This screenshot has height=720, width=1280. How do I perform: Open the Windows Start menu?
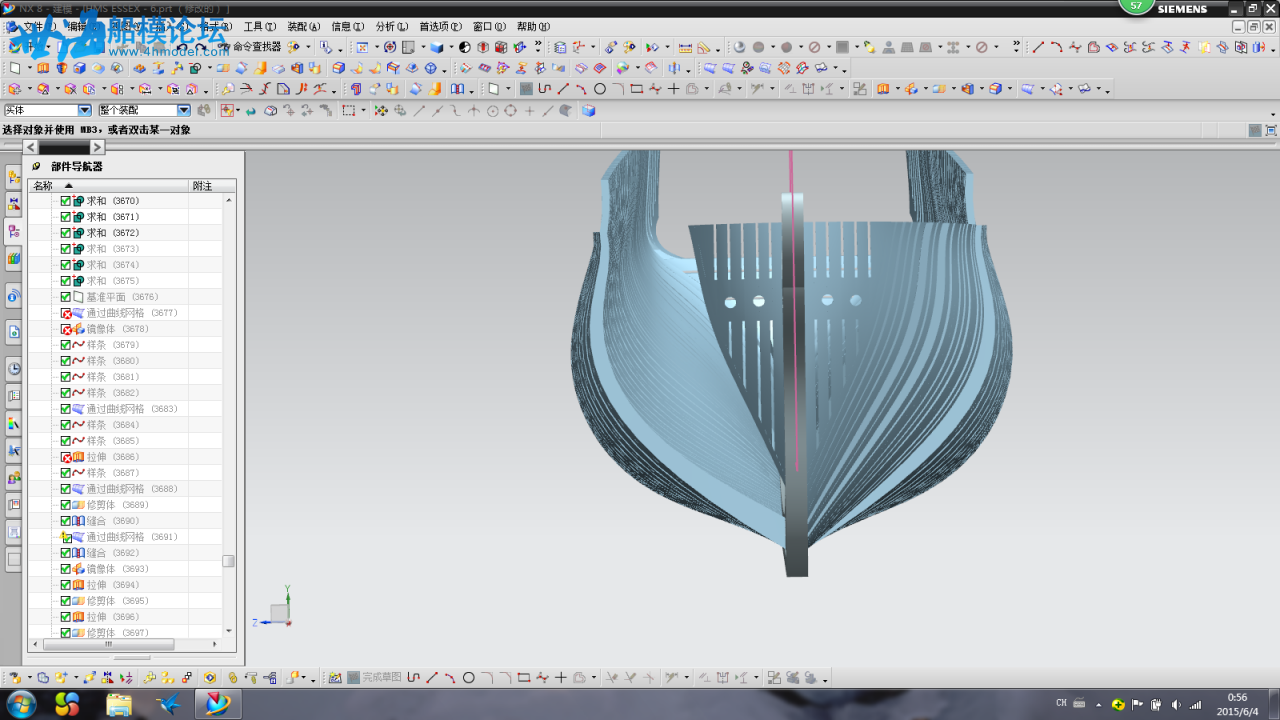click(19, 703)
